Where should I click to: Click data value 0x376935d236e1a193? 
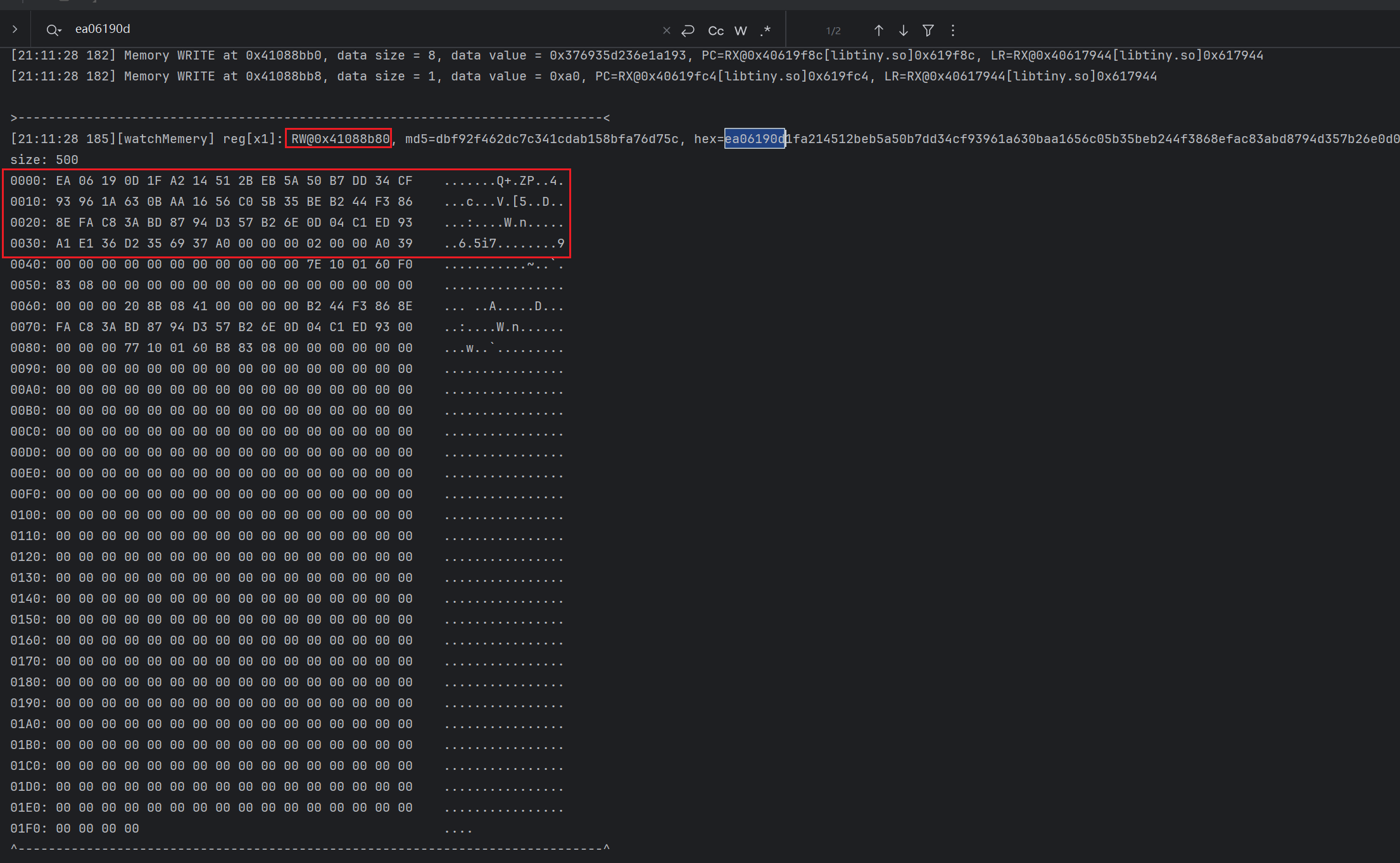(x=617, y=55)
